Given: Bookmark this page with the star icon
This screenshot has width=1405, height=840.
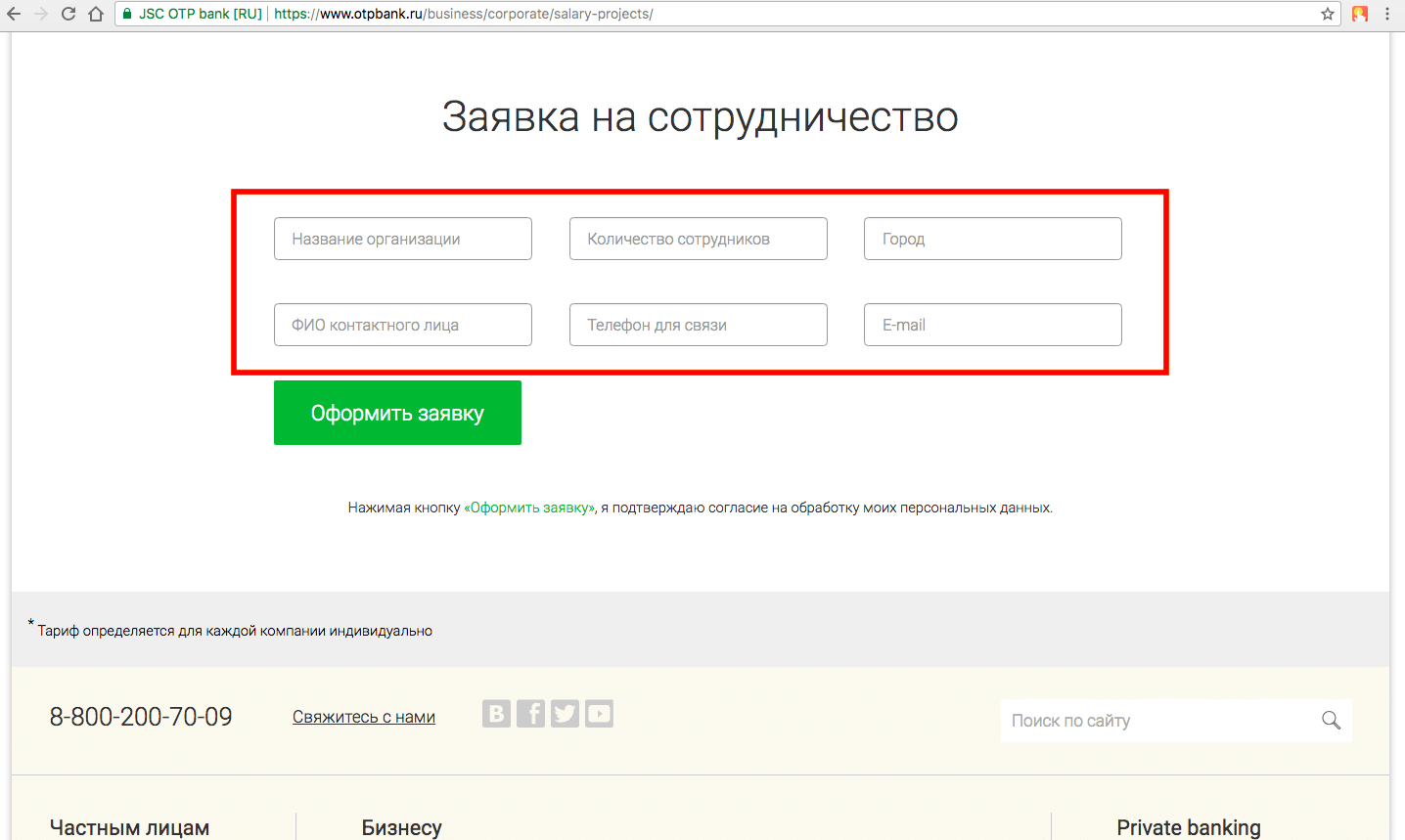Looking at the screenshot, I should pyautogui.click(x=1328, y=14).
